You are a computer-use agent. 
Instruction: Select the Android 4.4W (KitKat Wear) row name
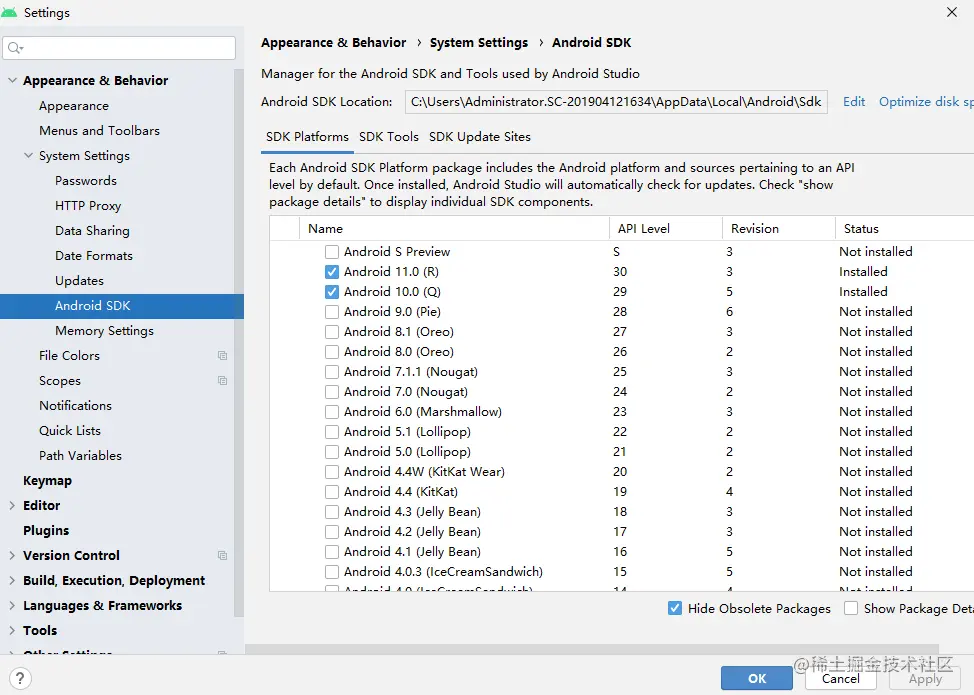[424, 471]
